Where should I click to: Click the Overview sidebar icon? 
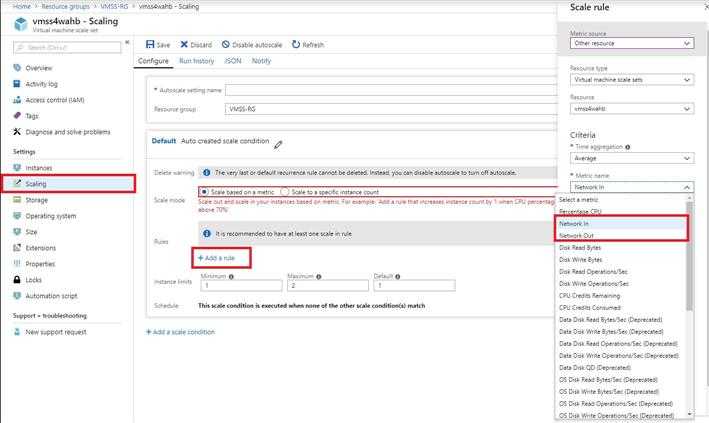[x=17, y=68]
